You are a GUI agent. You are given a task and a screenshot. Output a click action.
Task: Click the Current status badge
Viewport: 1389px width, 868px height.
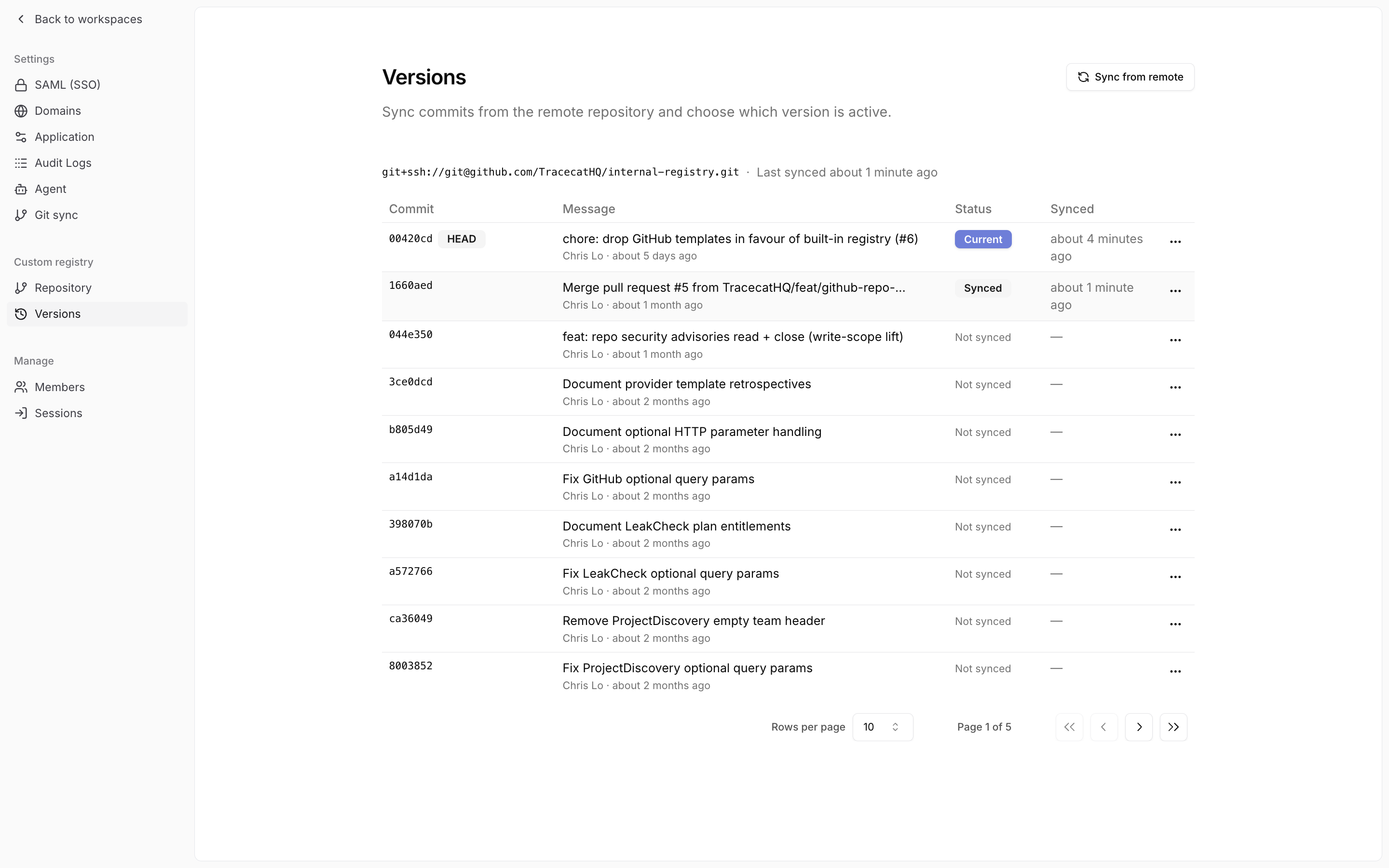[982, 239]
